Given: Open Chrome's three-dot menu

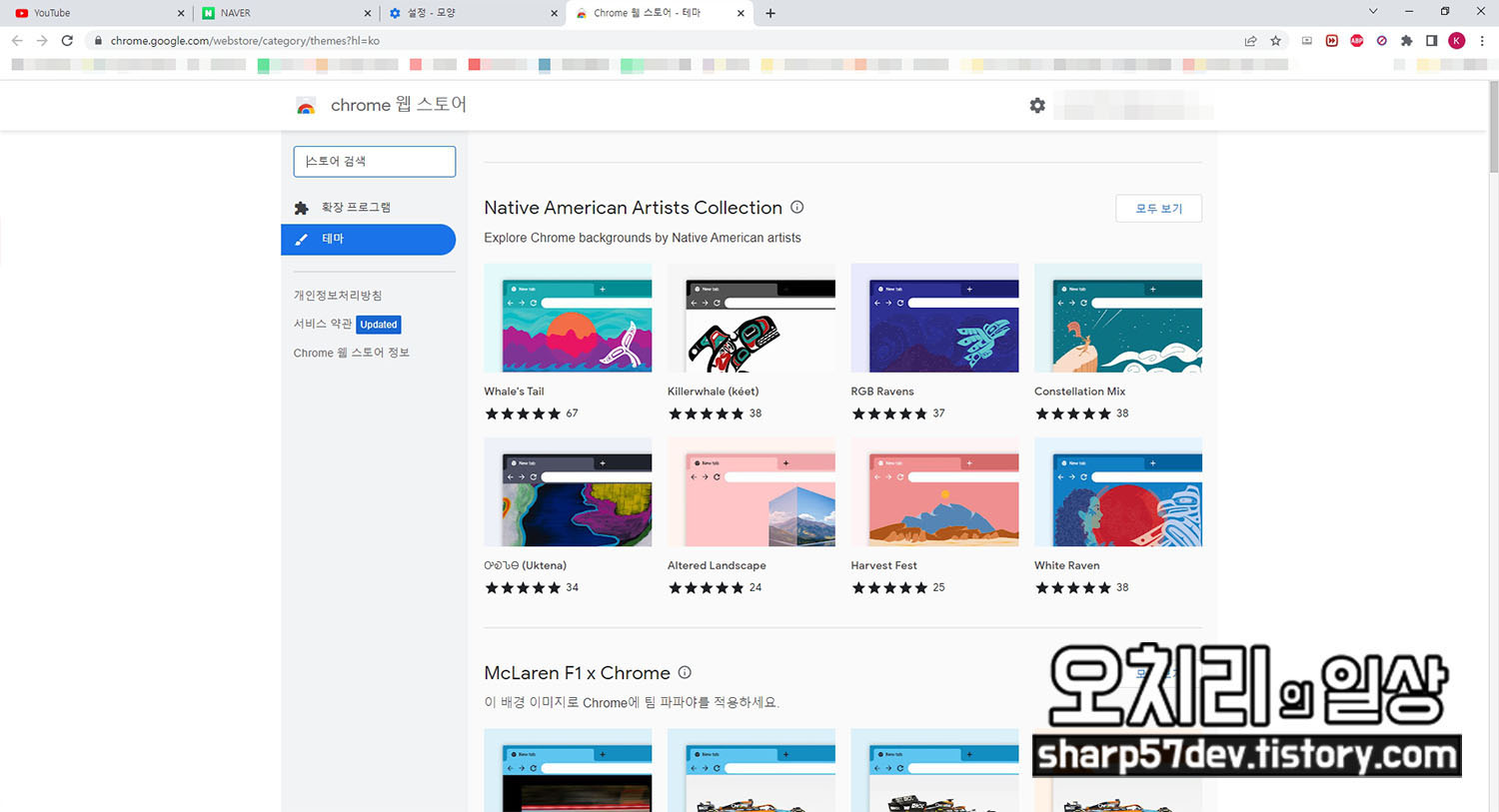Looking at the screenshot, I should point(1482,41).
